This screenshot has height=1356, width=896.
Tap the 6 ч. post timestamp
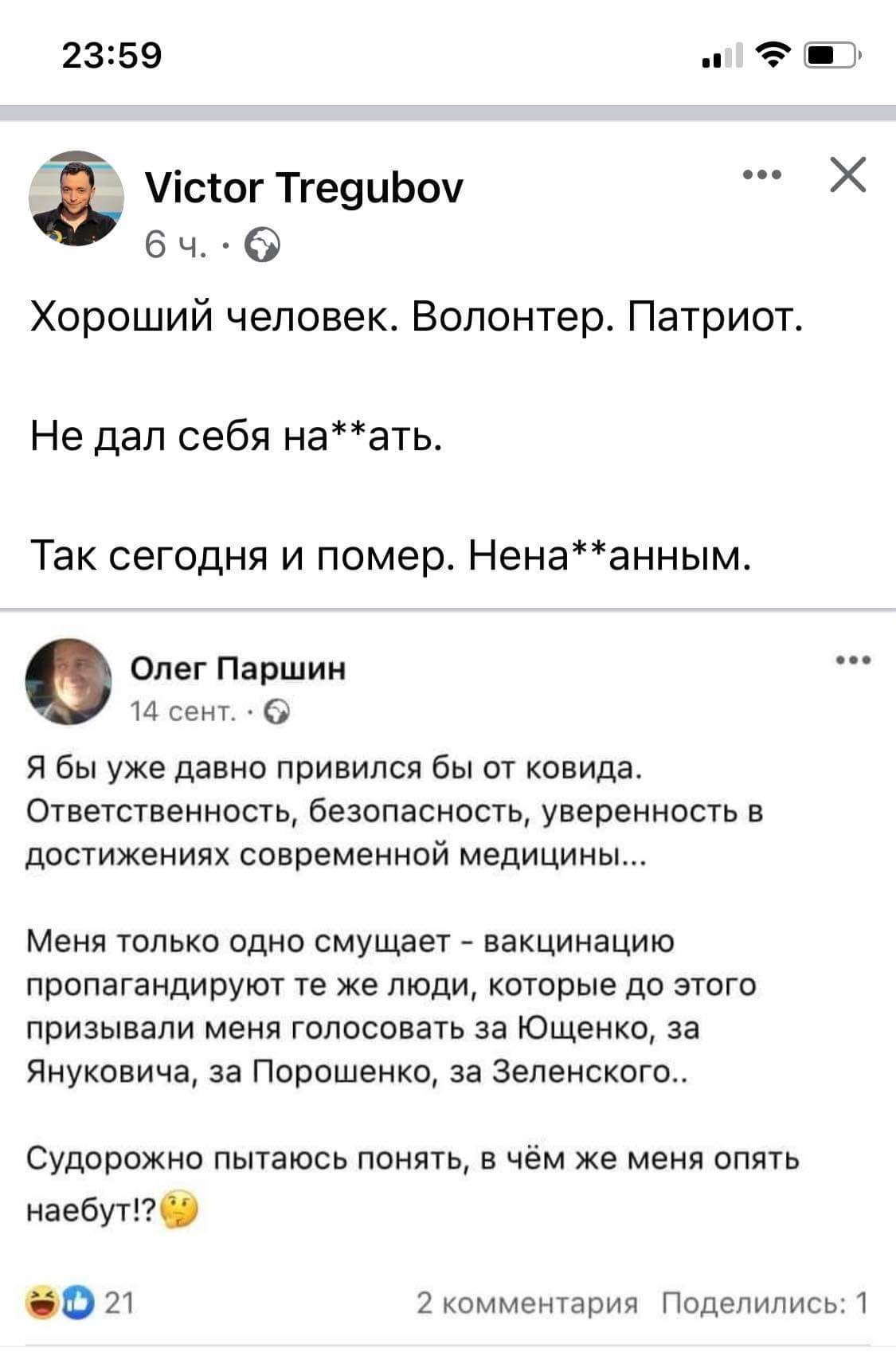175,246
